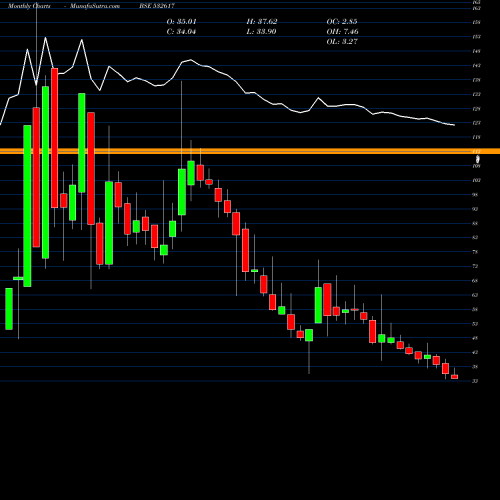This screenshot has height=500, width=500.
Task: Click the '158' price axis label
Action: coord(476,22)
